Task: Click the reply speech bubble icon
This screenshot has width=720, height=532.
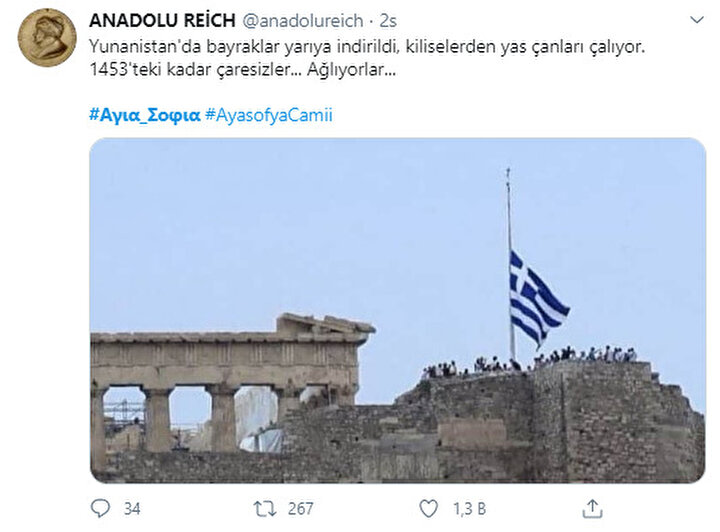Action: (x=100, y=509)
